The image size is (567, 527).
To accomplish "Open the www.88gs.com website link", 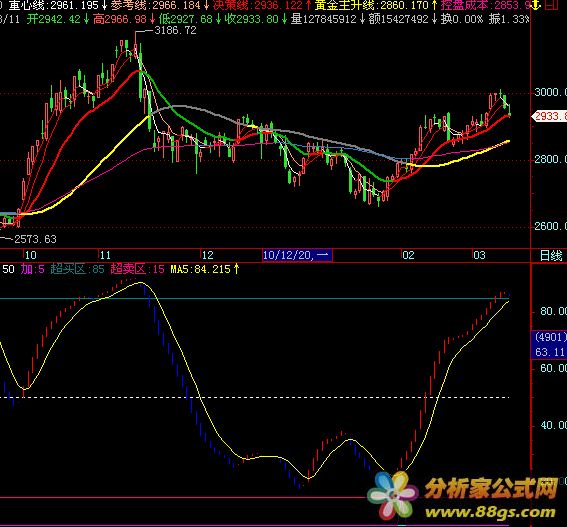I will [490, 512].
